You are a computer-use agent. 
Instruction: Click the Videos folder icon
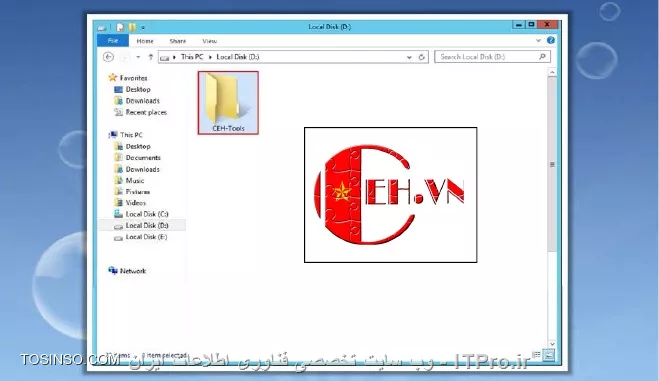pos(119,203)
